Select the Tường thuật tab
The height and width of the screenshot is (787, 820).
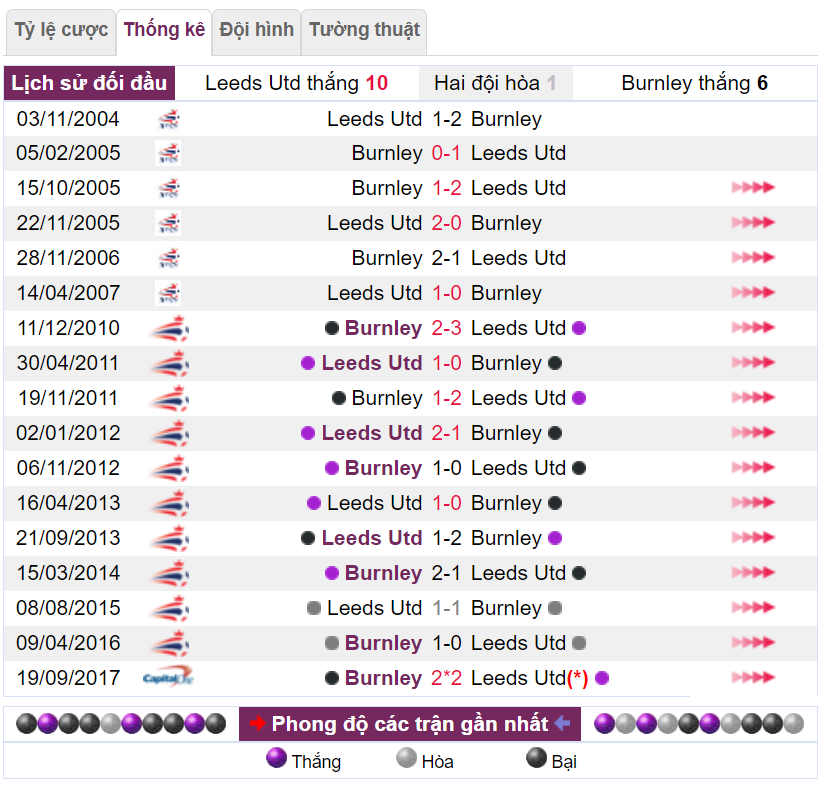coord(364,30)
